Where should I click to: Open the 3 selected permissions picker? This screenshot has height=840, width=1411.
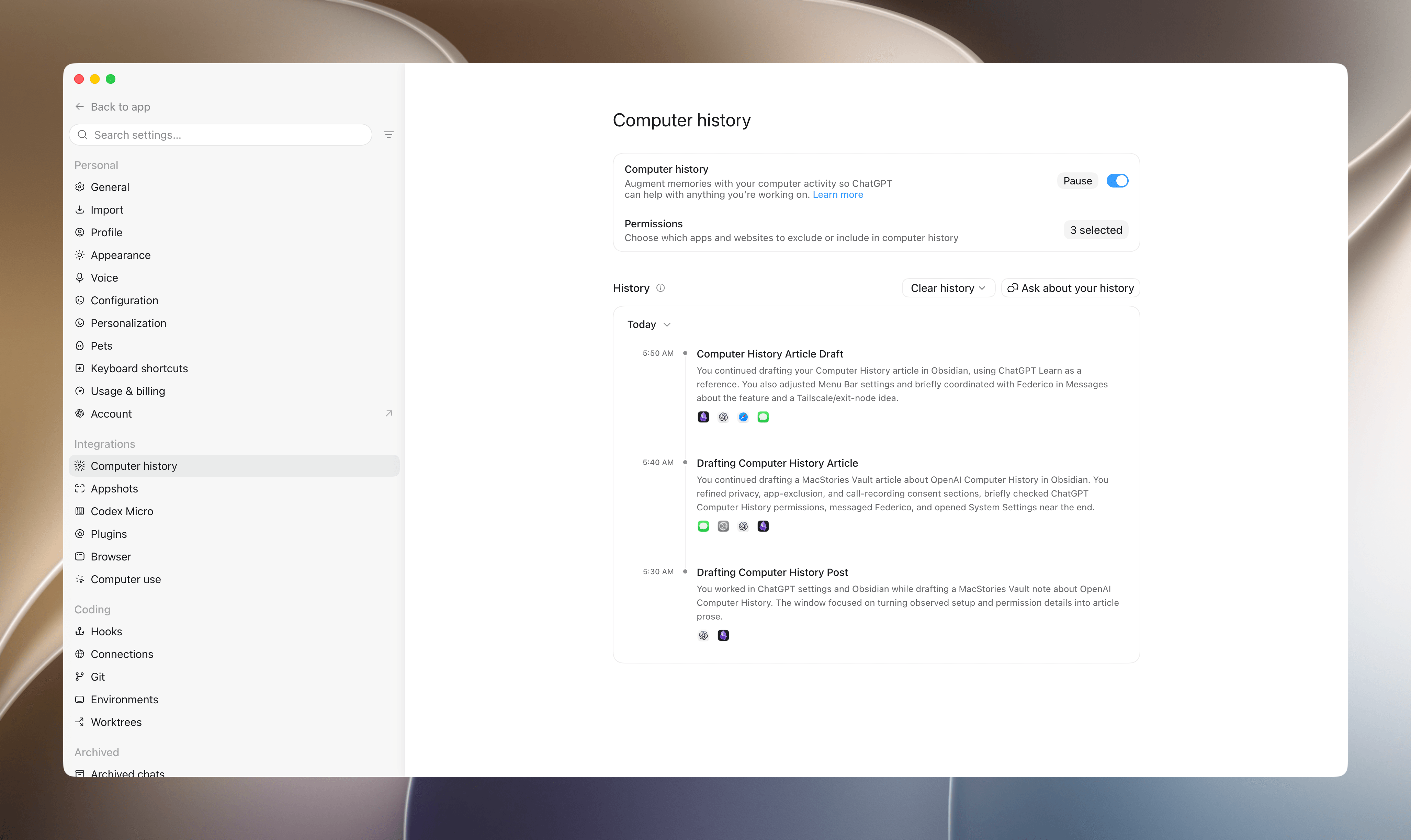point(1095,230)
